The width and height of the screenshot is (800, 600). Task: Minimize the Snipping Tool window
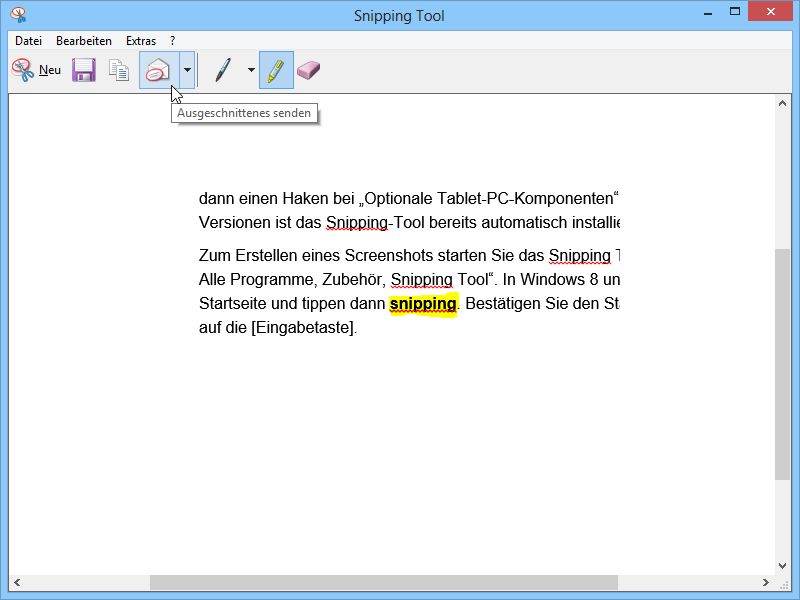click(708, 13)
